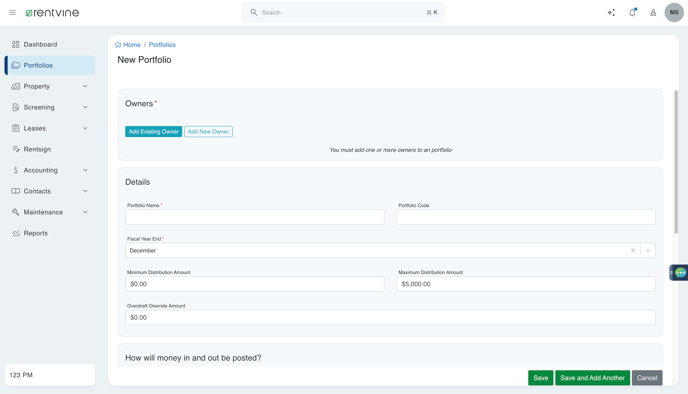The image size is (688, 394).
Task: Open Rentsign in sidebar
Action: (50, 149)
